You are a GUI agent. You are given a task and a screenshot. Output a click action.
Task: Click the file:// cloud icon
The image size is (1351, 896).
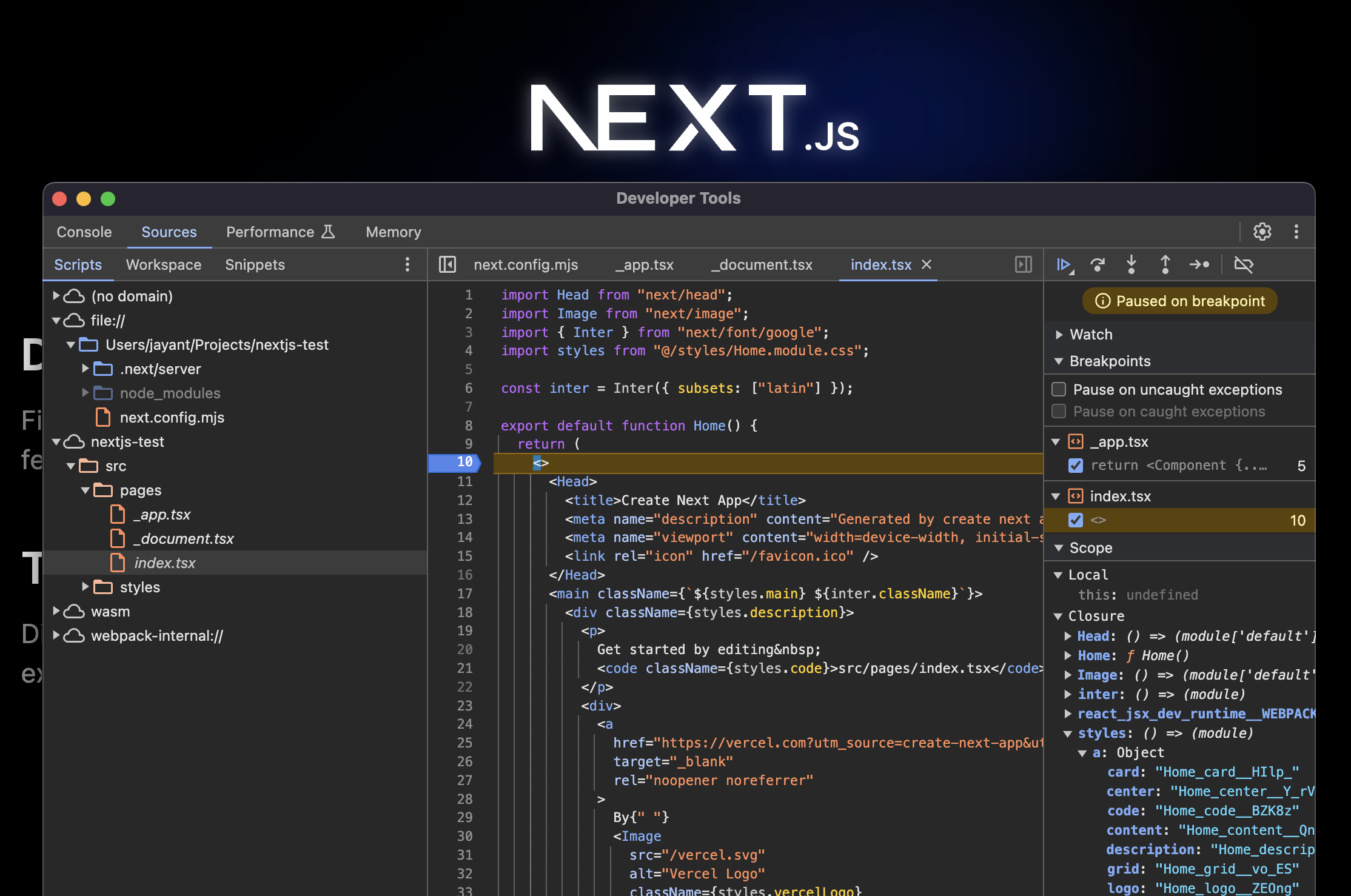point(74,320)
